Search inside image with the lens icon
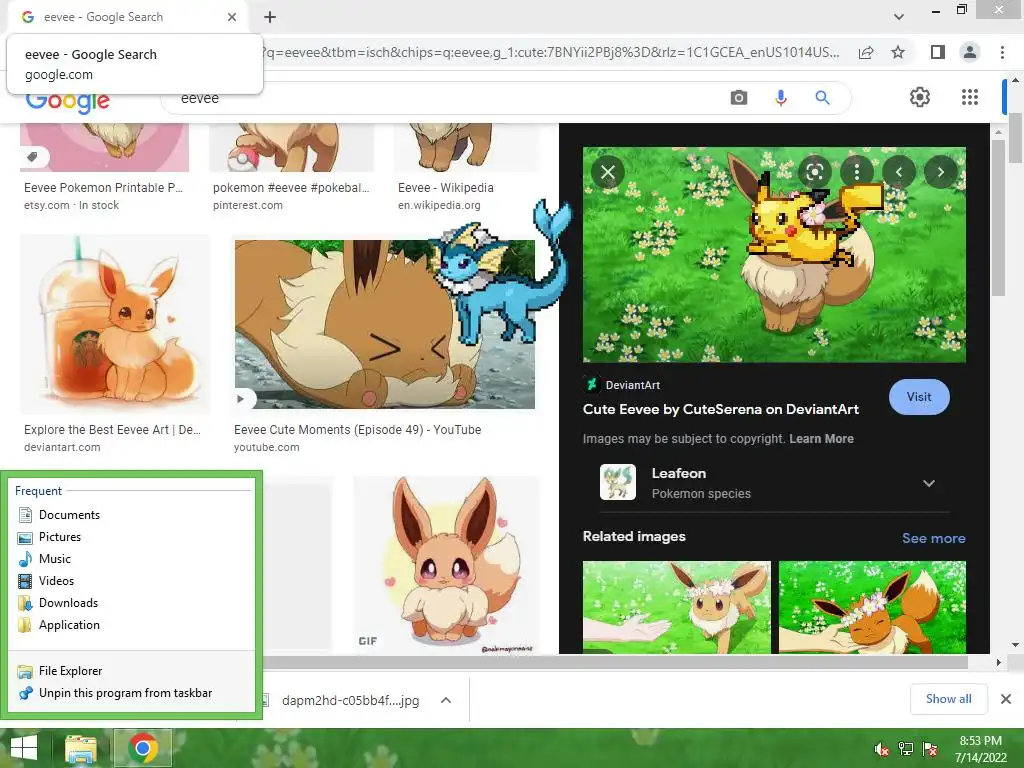Viewport: 1024px width, 768px height. (x=814, y=172)
